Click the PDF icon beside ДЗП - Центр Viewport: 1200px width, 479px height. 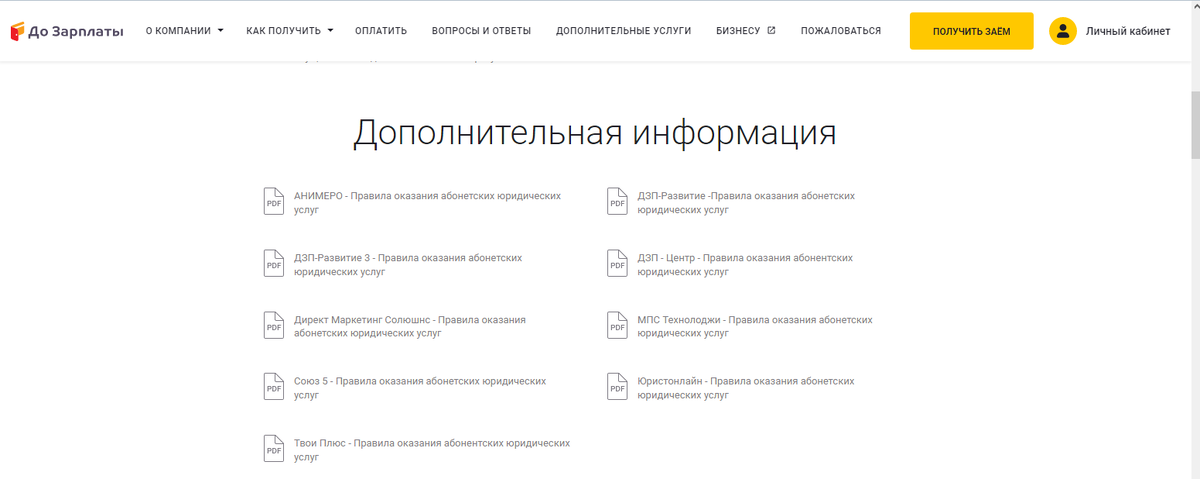click(617, 263)
